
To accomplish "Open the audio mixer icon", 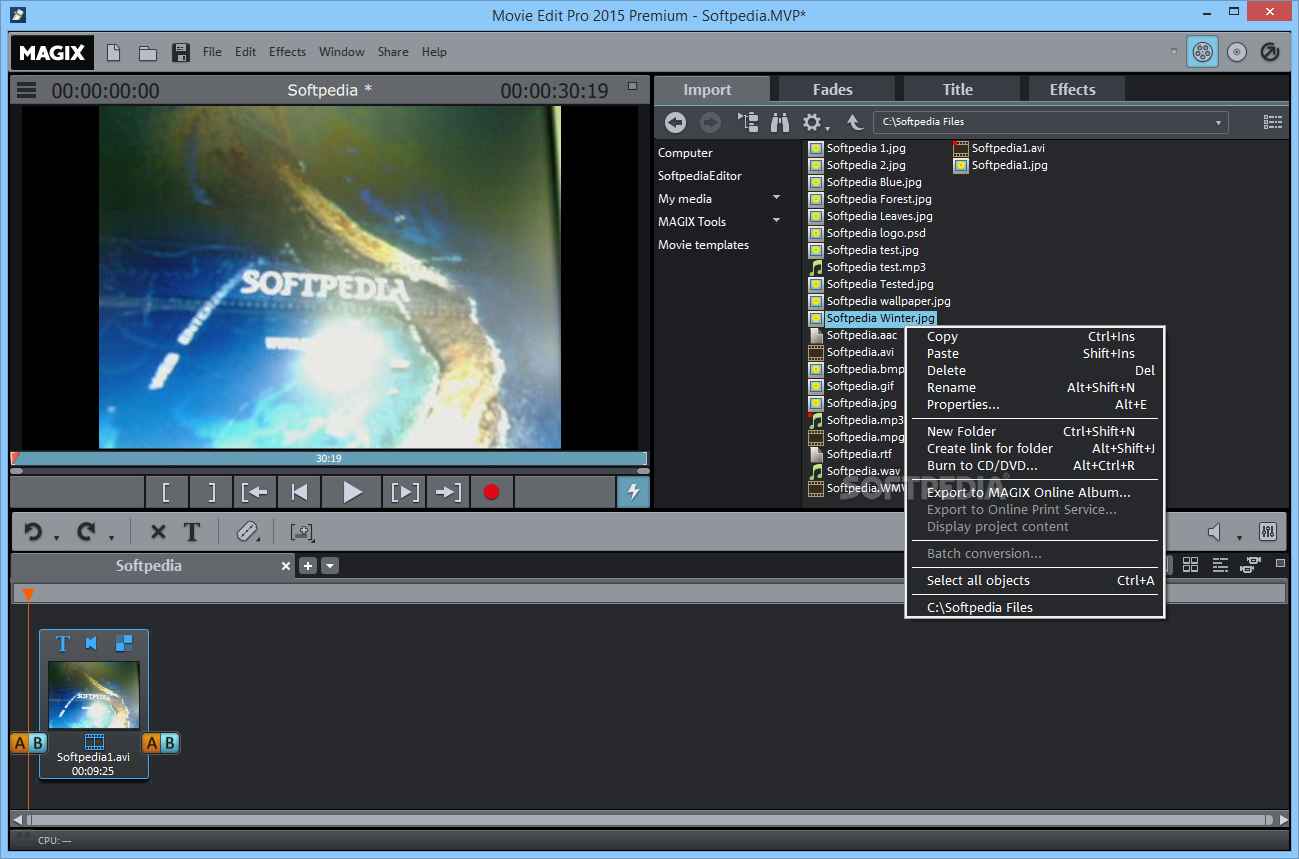I will pyautogui.click(x=1267, y=532).
